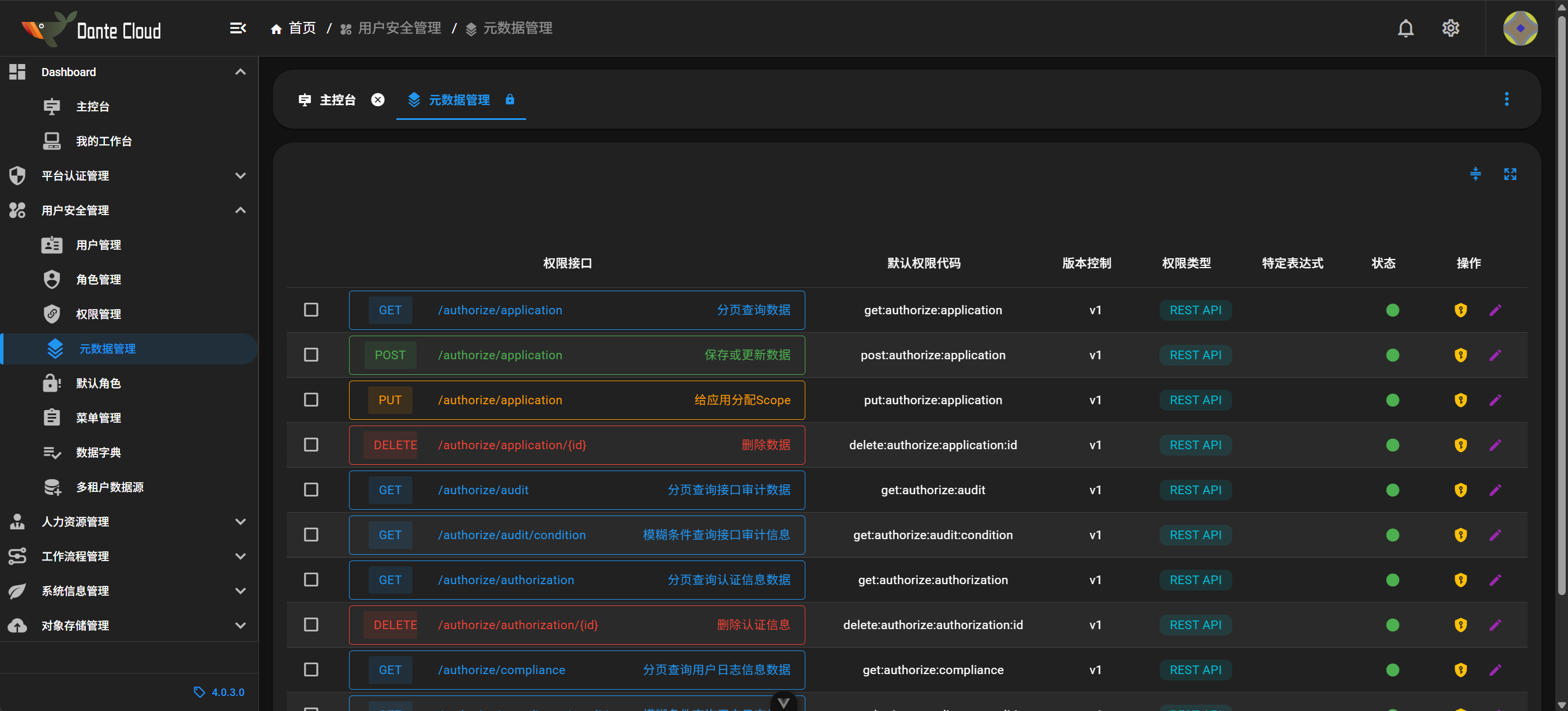Click the dense-rows compress icon above table
This screenshot has width=1568, height=711.
1475,174
